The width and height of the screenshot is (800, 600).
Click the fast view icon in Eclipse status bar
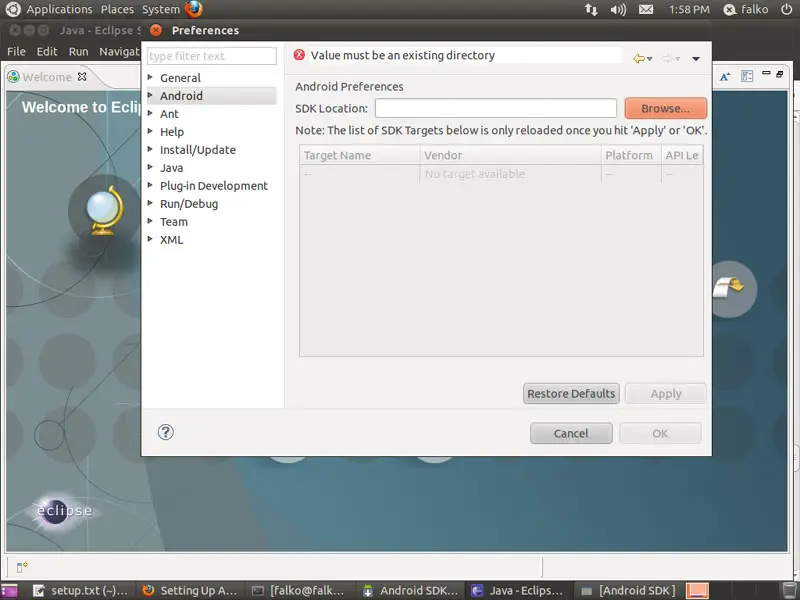[x=21, y=566]
